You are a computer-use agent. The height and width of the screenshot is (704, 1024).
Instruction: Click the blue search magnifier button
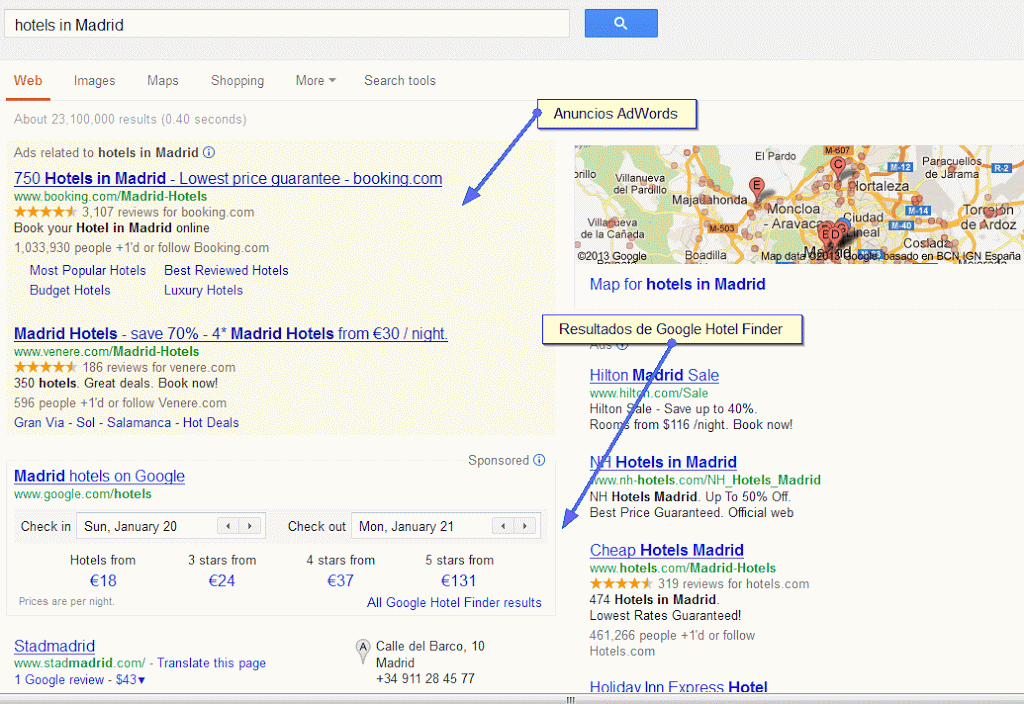620,24
